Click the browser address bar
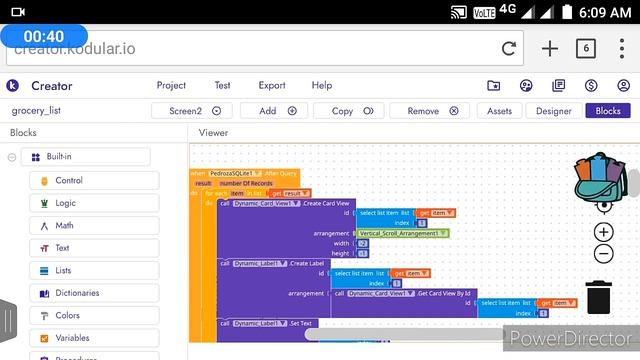Screen dimensions: 640x360 coord(264,49)
